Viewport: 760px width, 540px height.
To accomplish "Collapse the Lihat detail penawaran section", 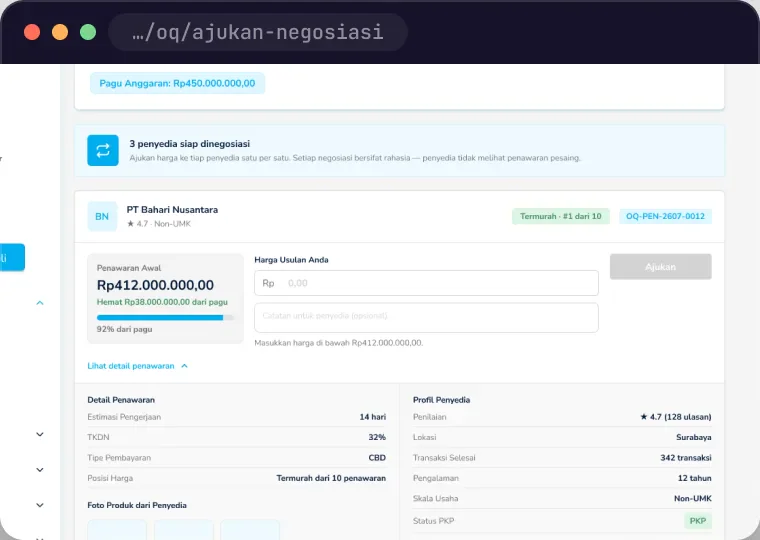I will (137, 366).
